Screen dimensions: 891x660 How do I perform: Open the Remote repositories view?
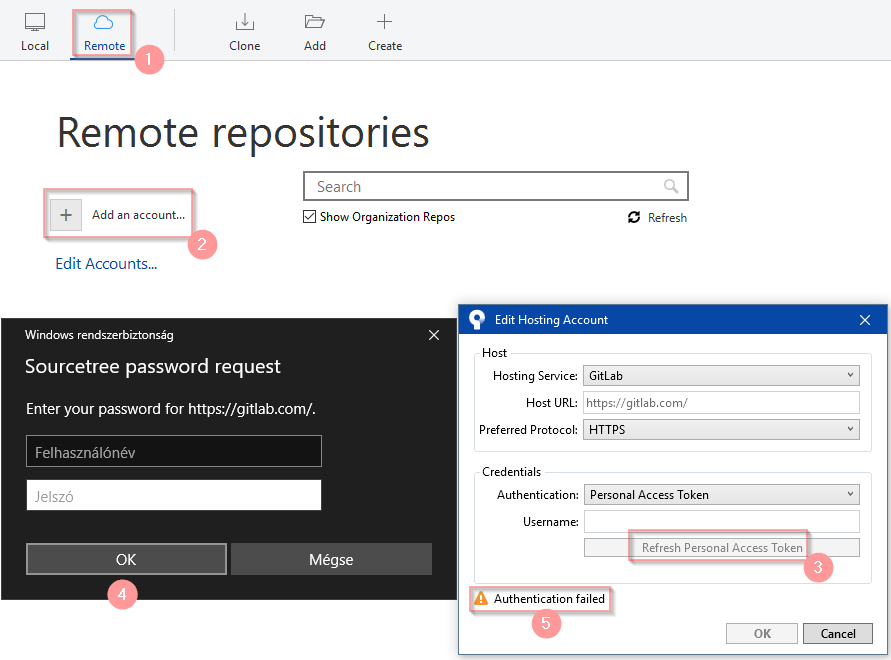click(101, 30)
